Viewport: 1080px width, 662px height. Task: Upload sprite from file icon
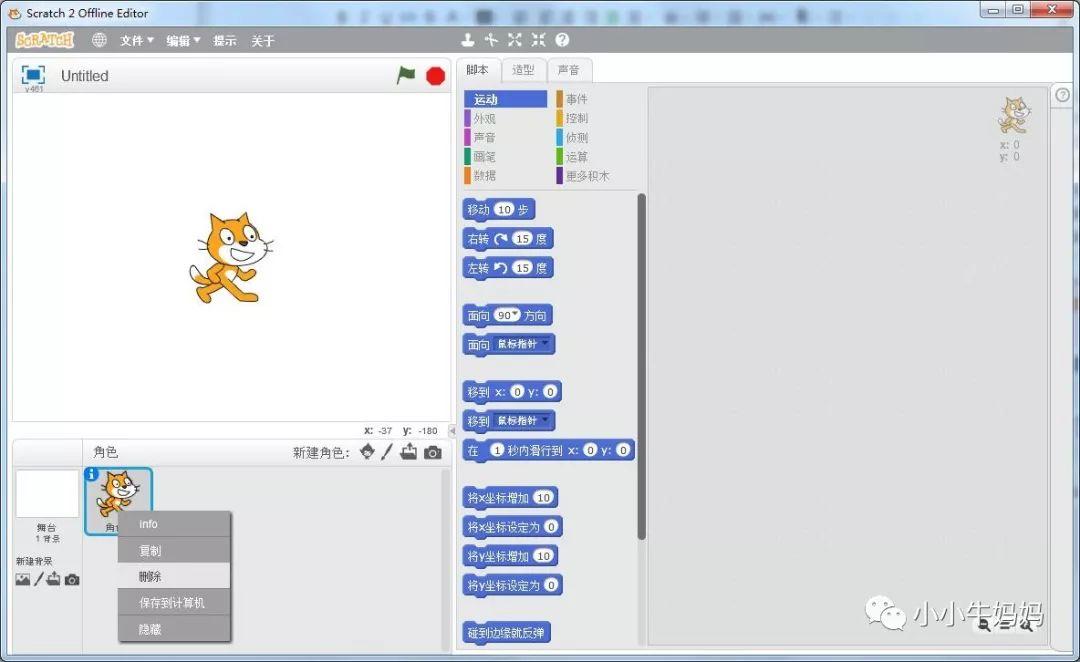click(409, 452)
